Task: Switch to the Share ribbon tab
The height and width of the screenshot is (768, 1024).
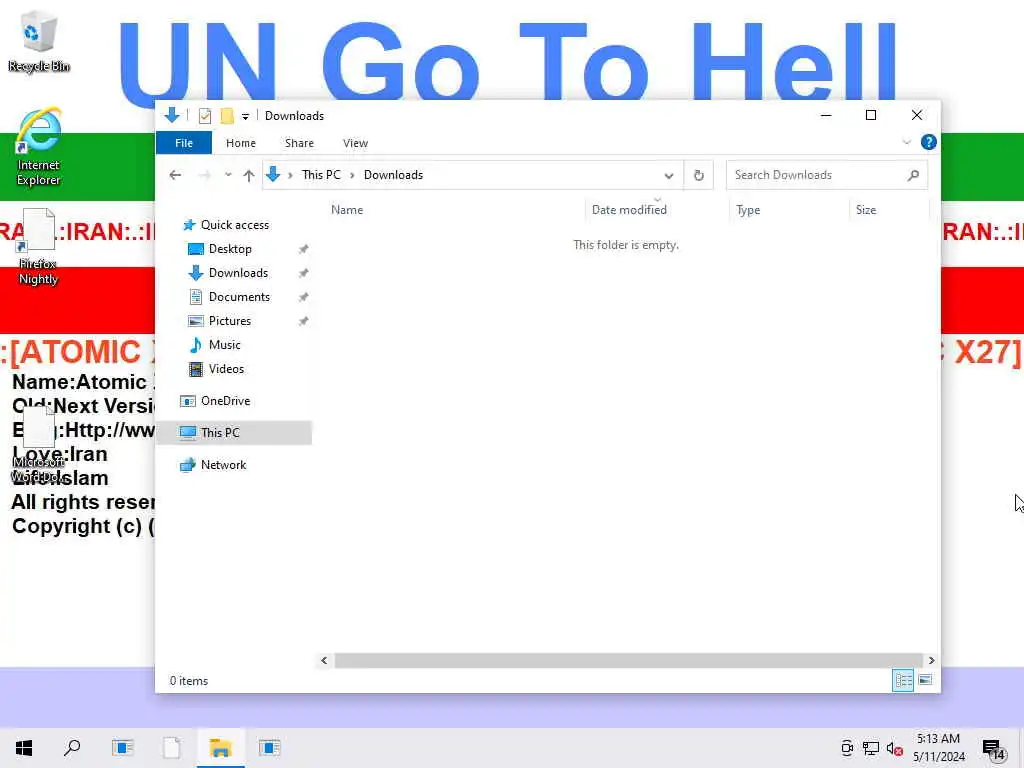Action: pos(299,143)
